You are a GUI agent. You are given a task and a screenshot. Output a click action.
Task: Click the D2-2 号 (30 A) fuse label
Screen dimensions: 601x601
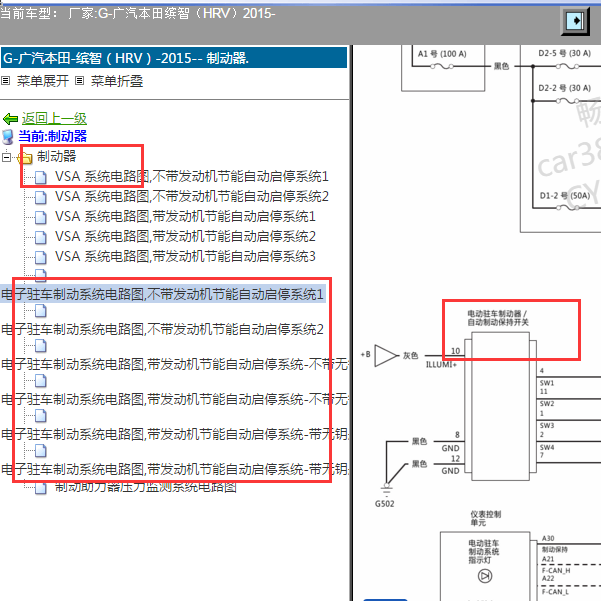(564, 88)
